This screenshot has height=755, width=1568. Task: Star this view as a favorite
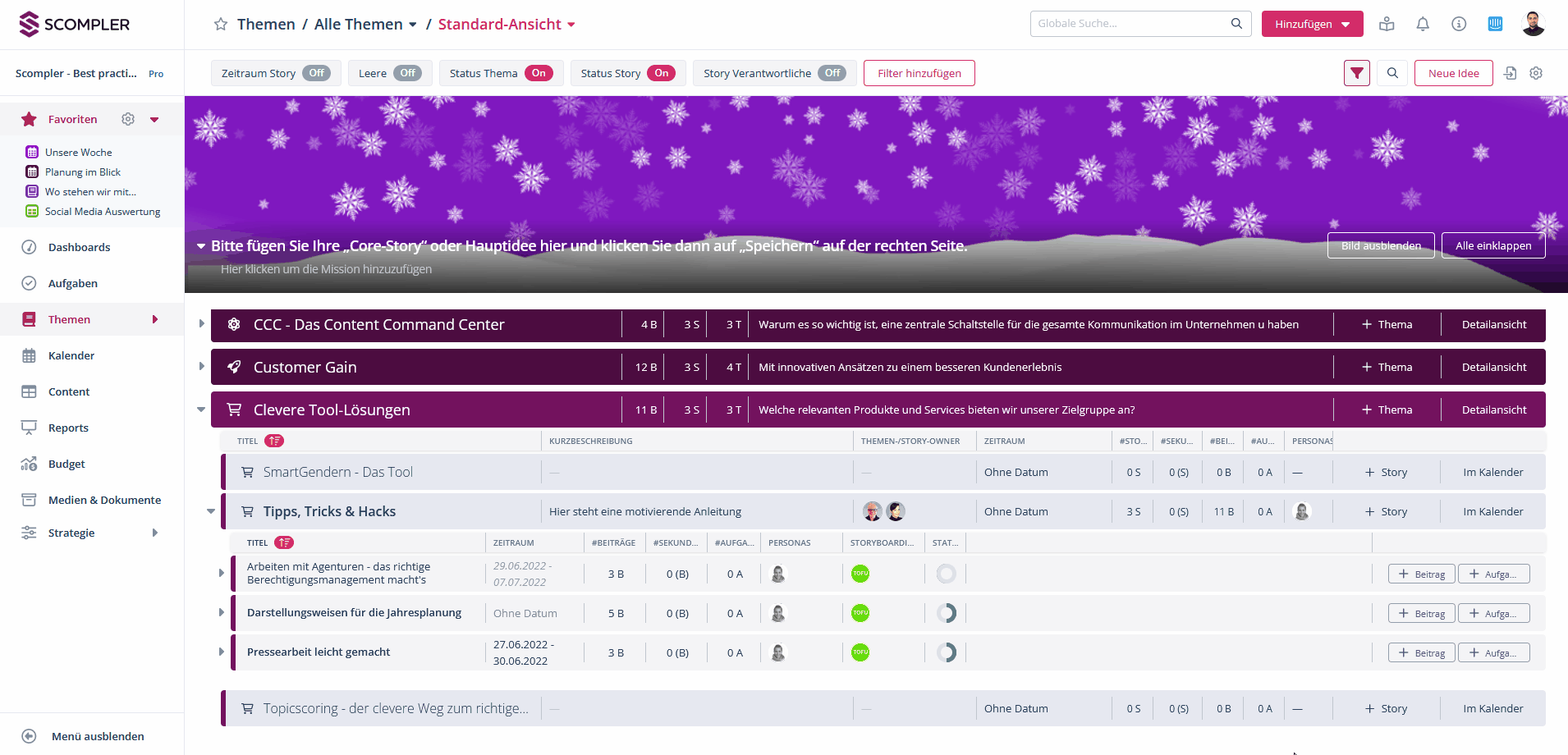coord(220,25)
